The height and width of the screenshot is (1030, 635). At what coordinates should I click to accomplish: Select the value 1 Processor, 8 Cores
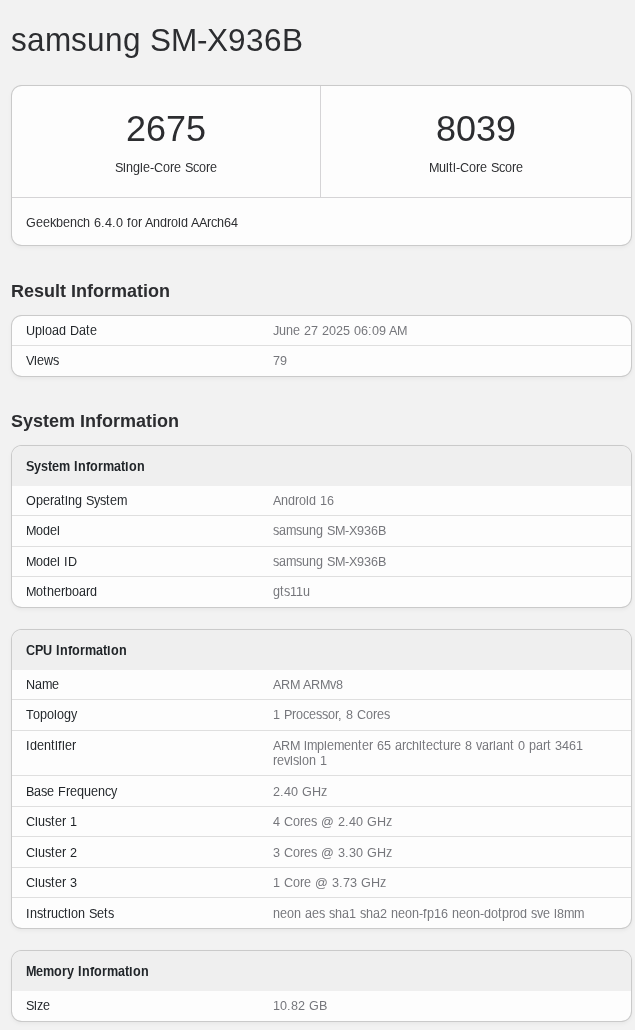click(x=332, y=715)
